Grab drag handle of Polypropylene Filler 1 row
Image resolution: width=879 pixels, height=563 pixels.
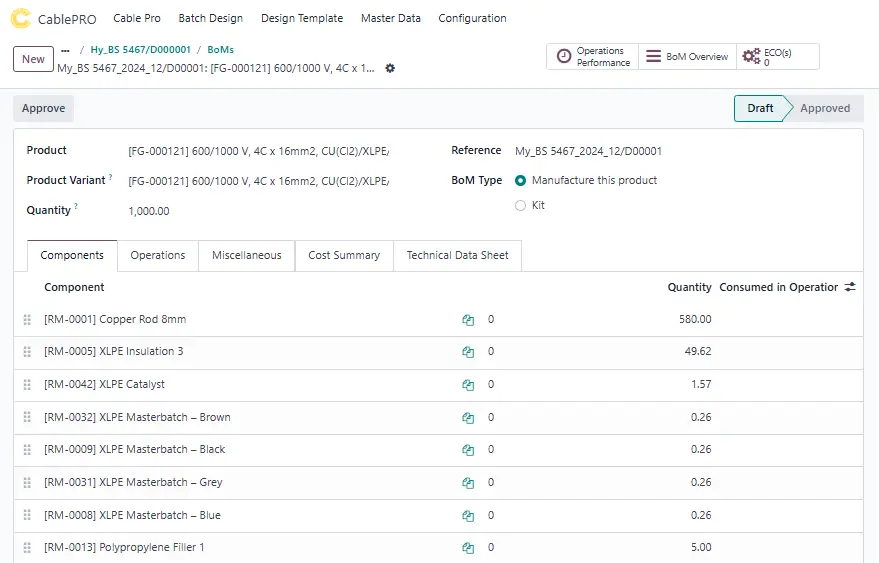[x=27, y=548]
